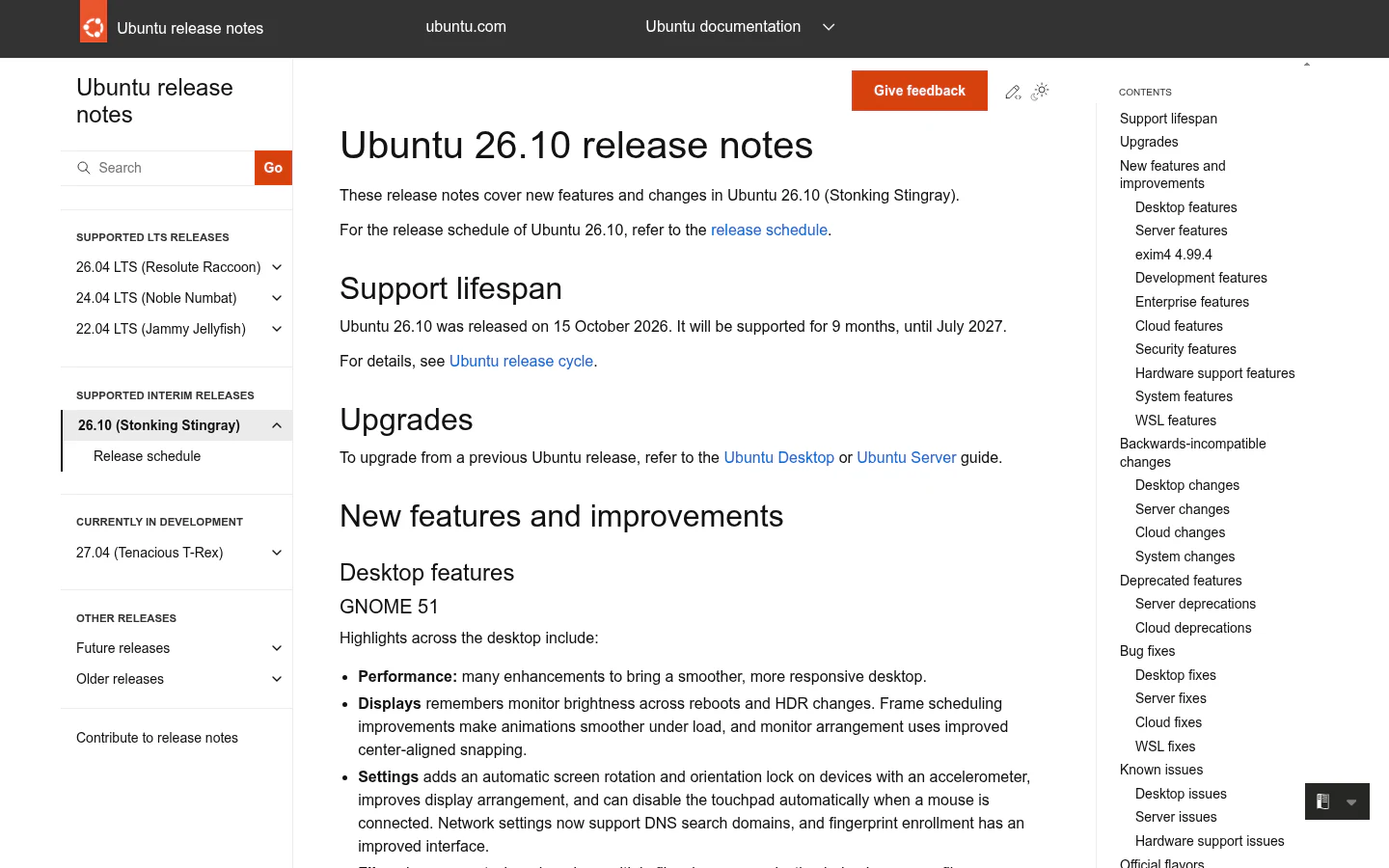Image resolution: width=1389 pixels, height=868 pixels.
Task: Jump to Known issues in contents
Action: click(1161, 770)
